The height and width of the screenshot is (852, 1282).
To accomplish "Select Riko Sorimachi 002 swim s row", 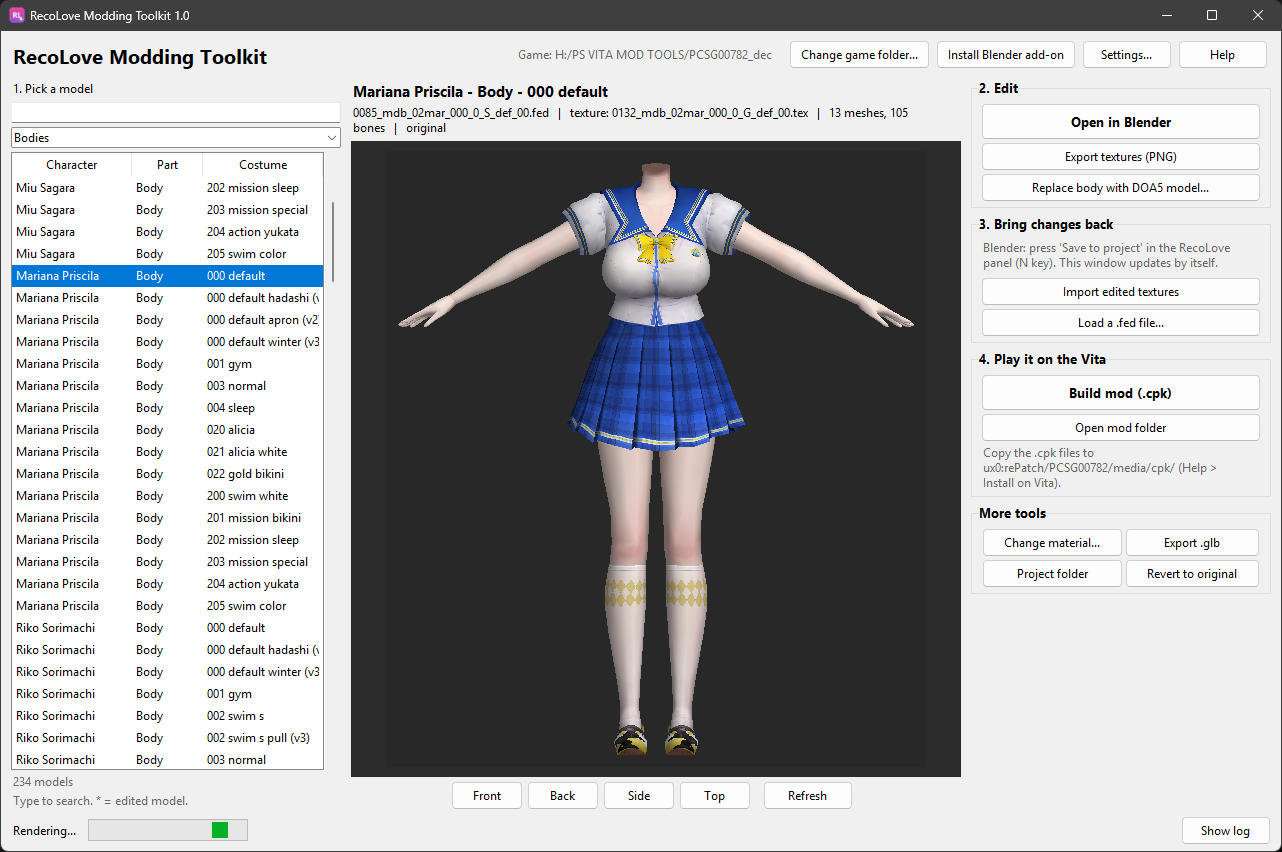I will tap(167, 716).
